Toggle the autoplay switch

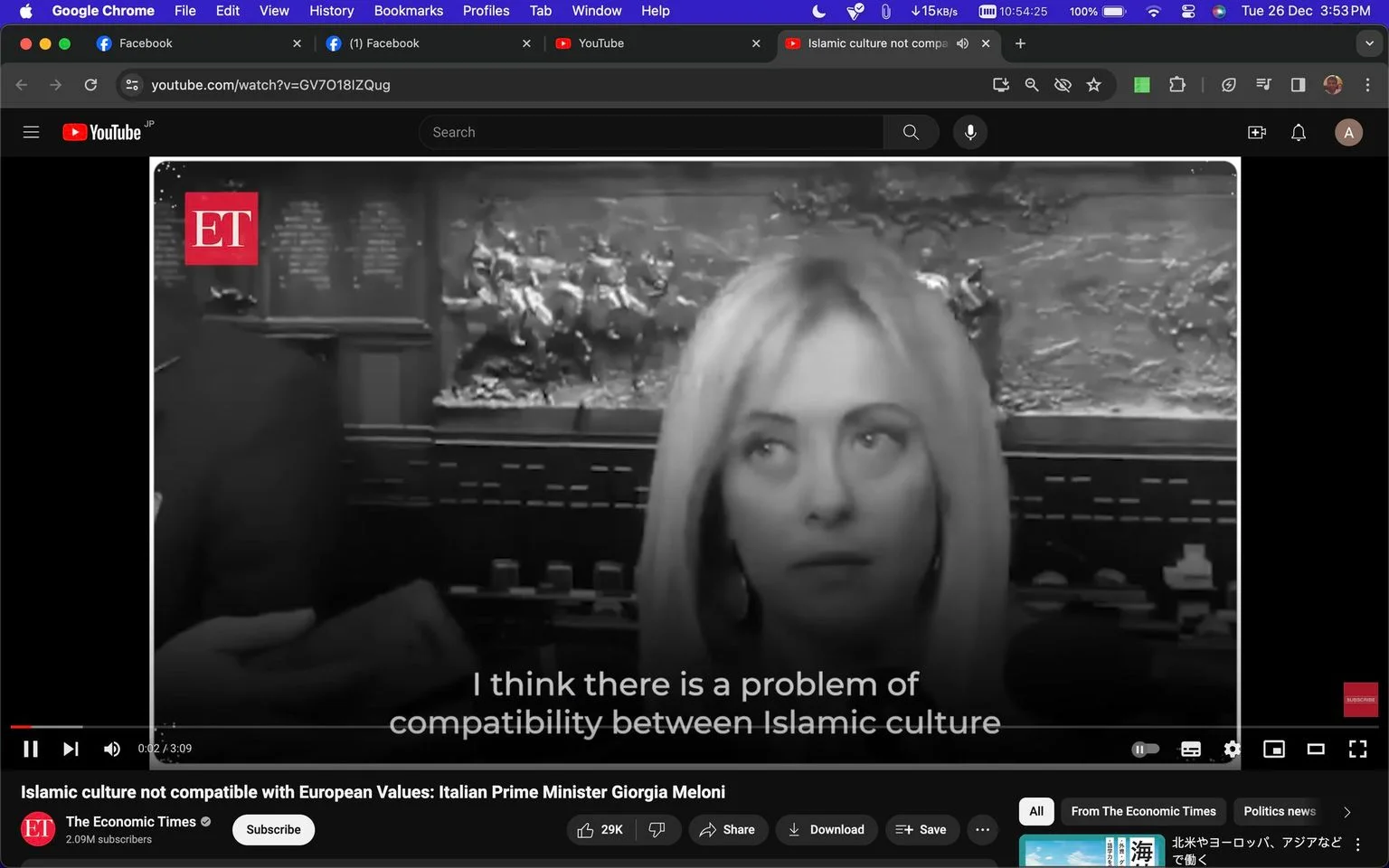[1145, 749]
